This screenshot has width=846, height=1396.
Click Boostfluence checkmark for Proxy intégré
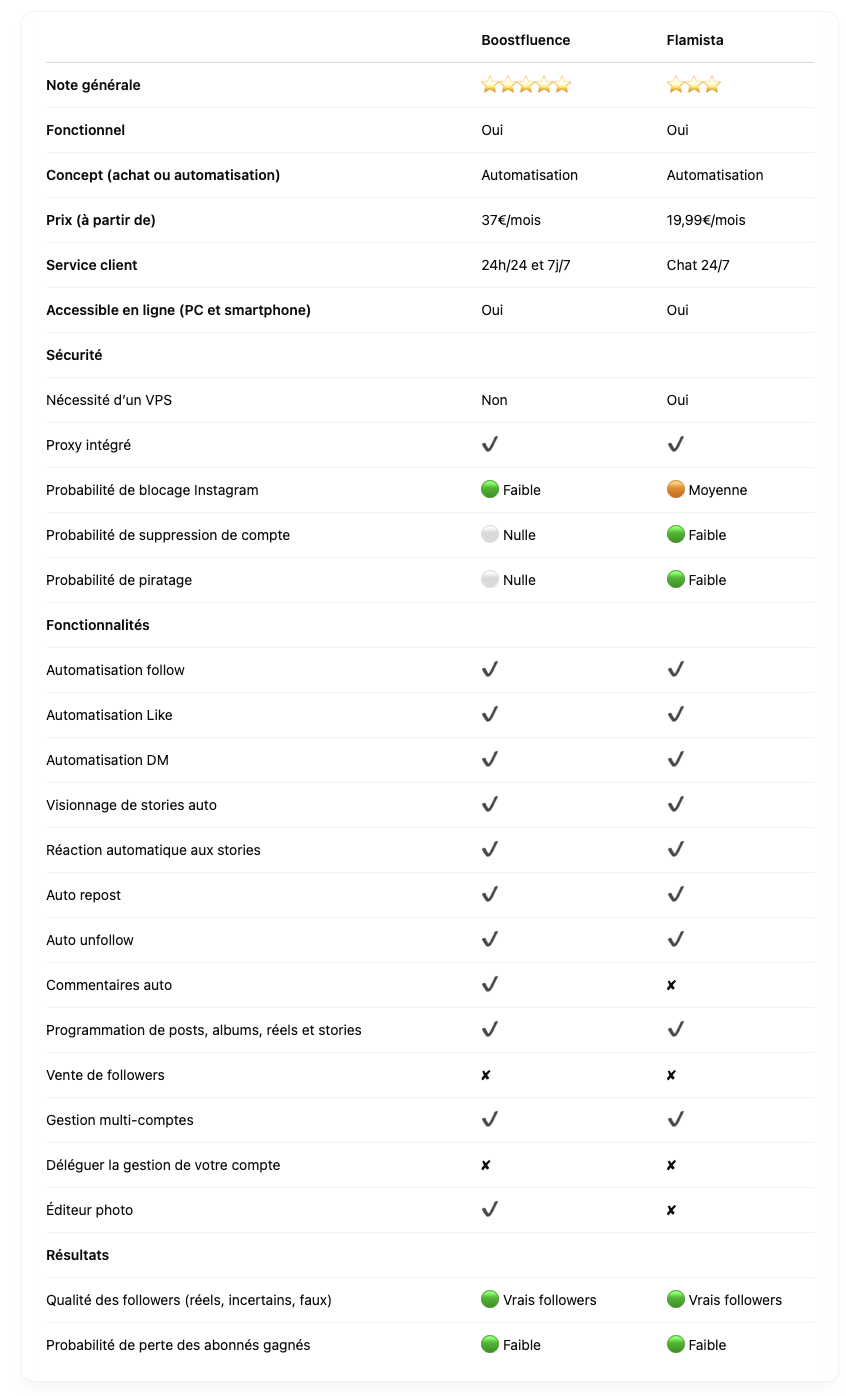pos(490,444)
